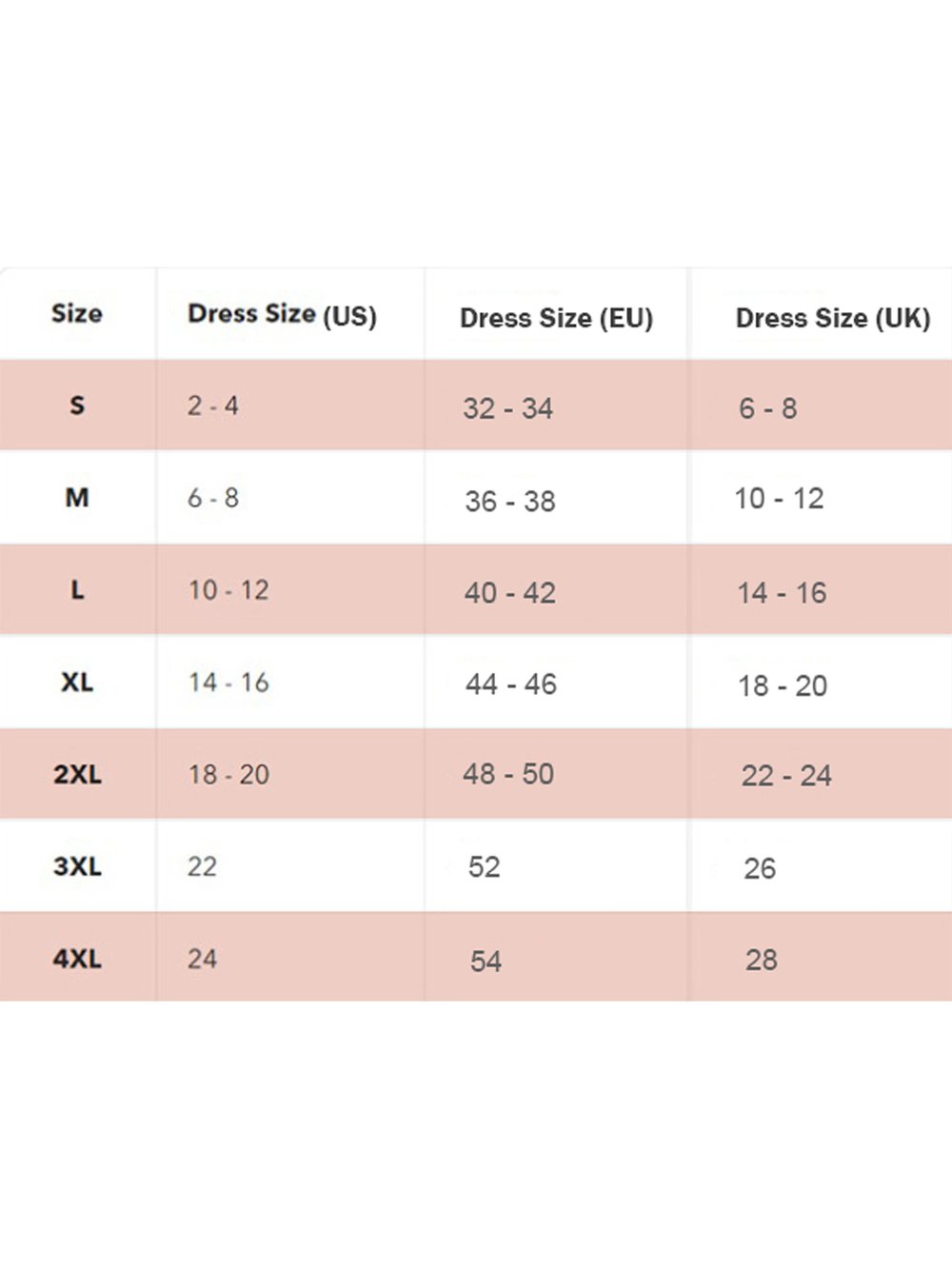Click the "Size" column header

click(x=77, y=313)
